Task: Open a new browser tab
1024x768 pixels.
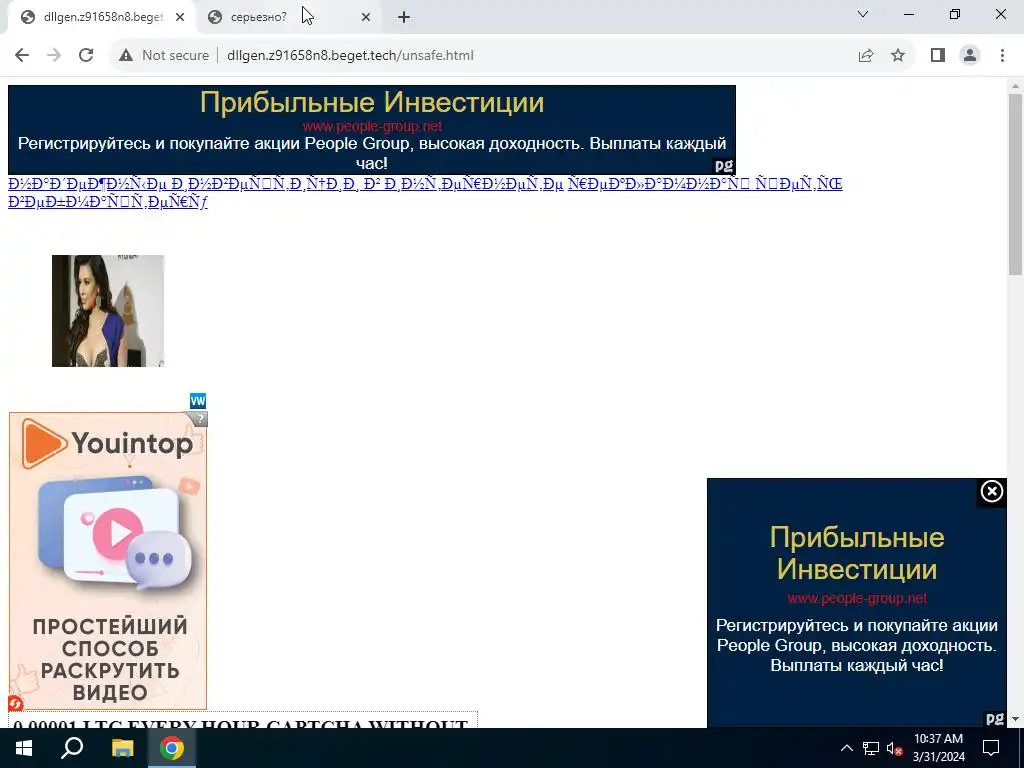Action: pyautogui.click(x=404, y=18)
